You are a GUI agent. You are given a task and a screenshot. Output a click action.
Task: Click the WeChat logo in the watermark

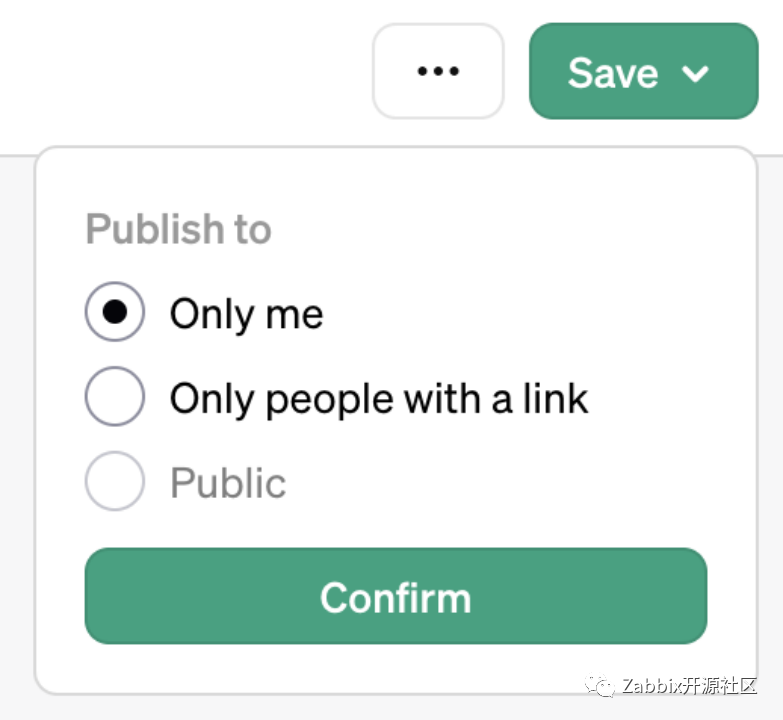click(602, 685)
